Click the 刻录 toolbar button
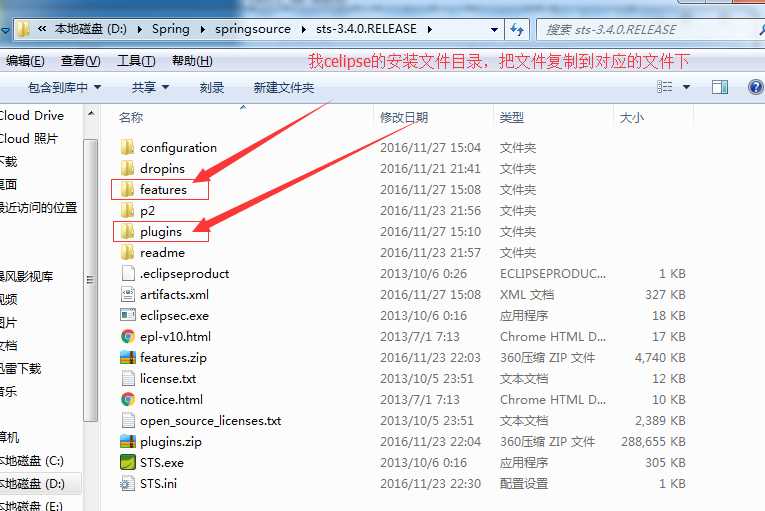The image size is (765, 511). point(212,87)
